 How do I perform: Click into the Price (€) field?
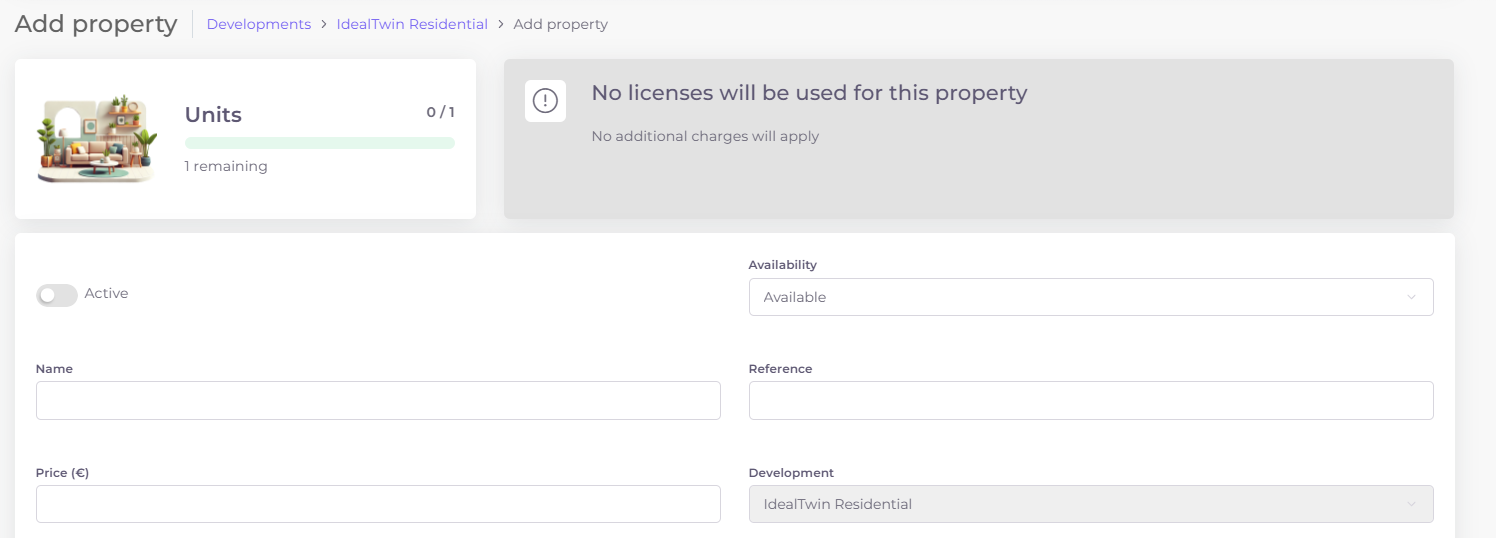[378, 504]
